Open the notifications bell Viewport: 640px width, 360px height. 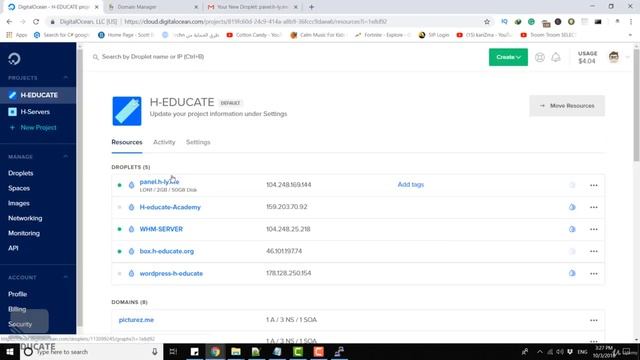coord(556,58)
